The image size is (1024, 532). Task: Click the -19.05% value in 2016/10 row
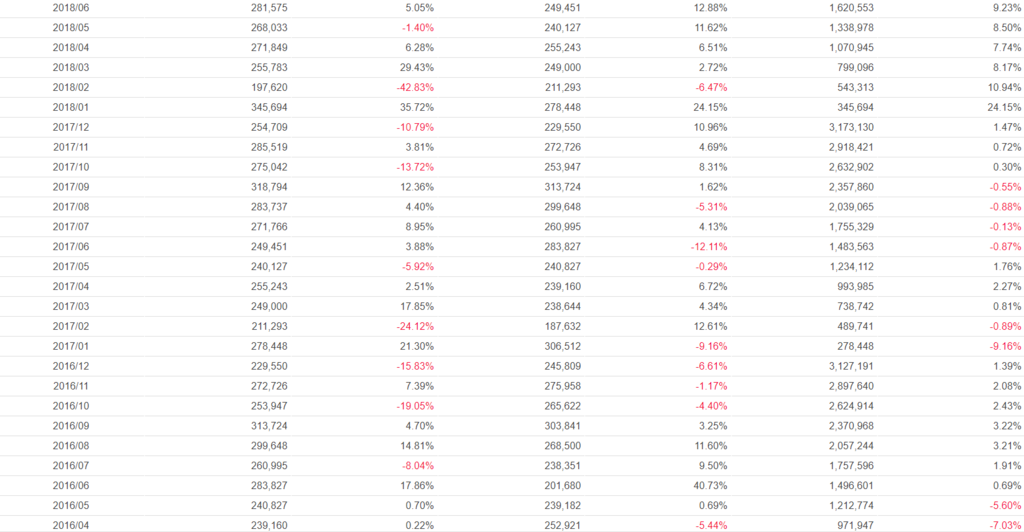point(415,406)
